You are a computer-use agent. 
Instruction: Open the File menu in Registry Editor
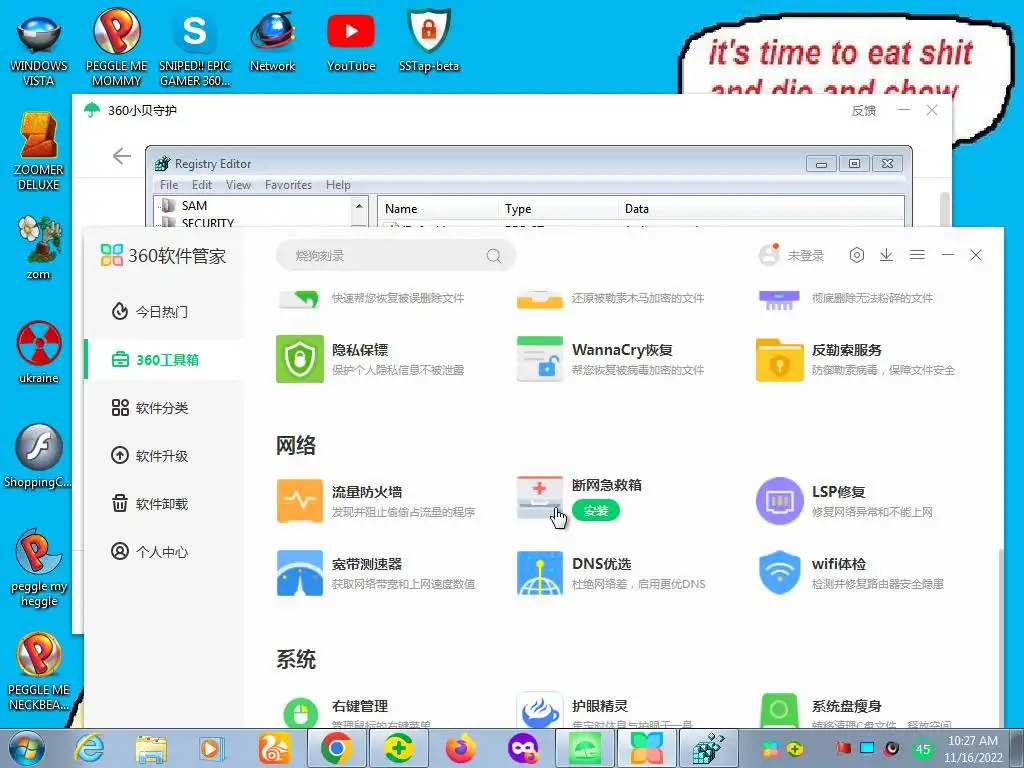tap(168, 185)
